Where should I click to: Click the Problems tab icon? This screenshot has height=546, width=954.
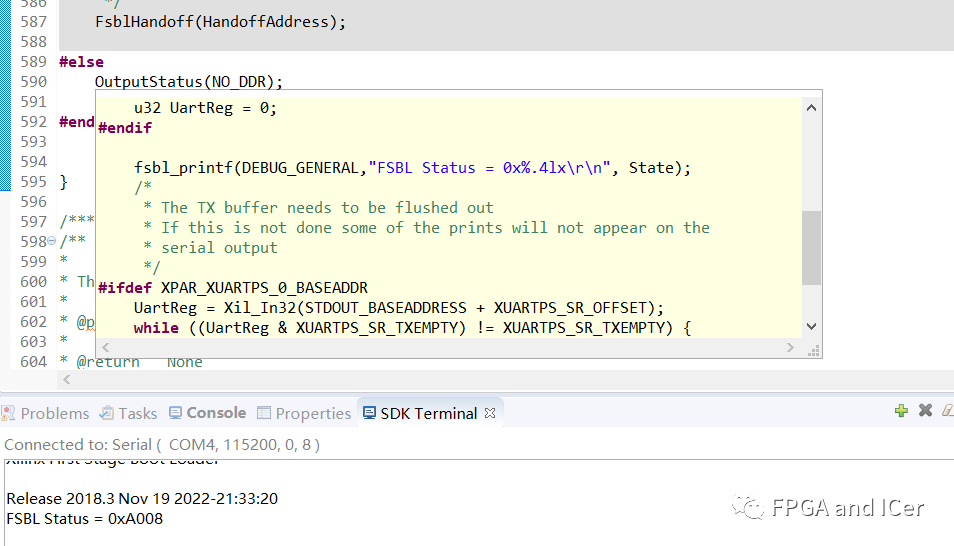pos(8,413)
